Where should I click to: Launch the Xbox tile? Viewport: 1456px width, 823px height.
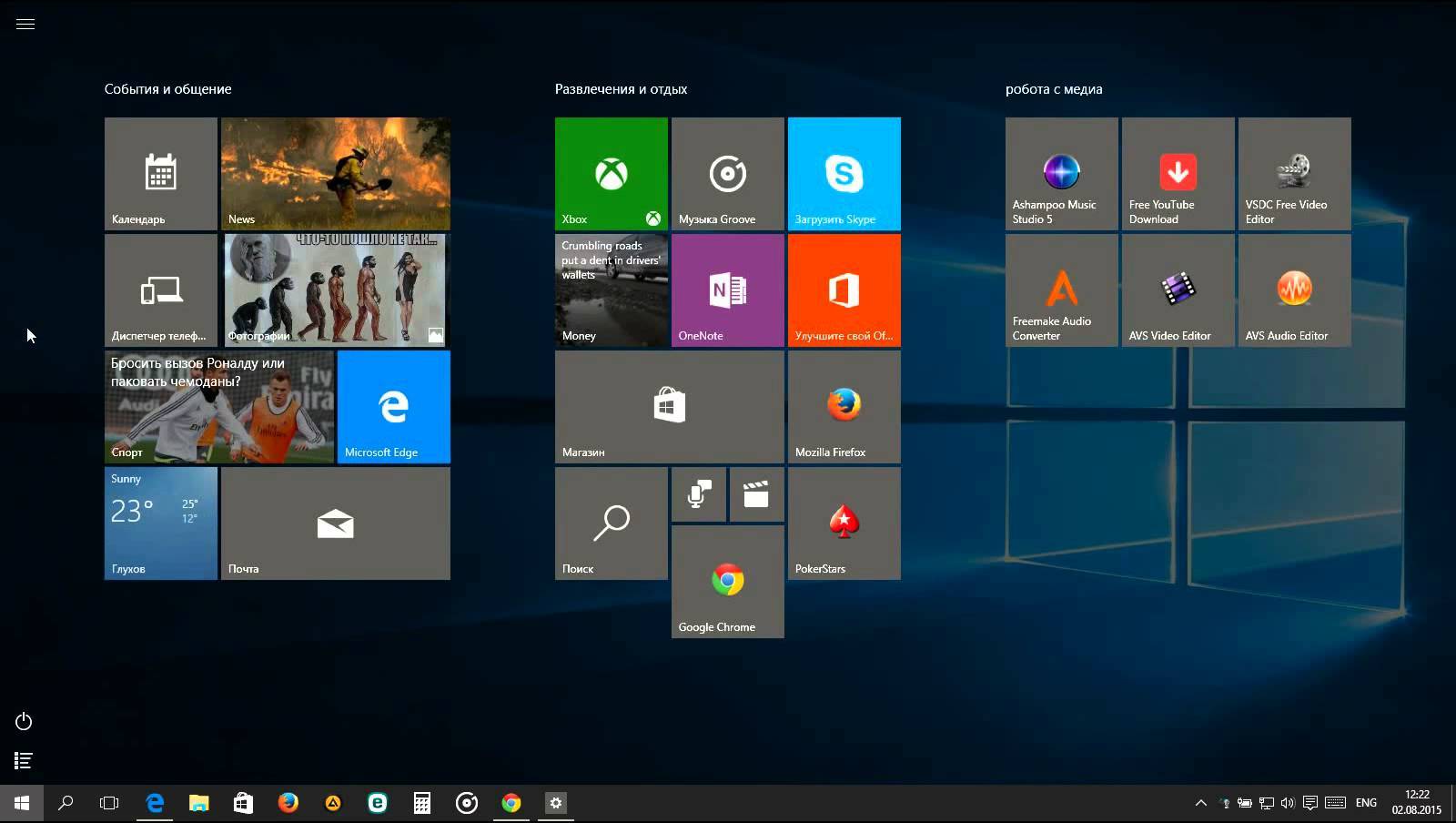(x=612, y=173)
